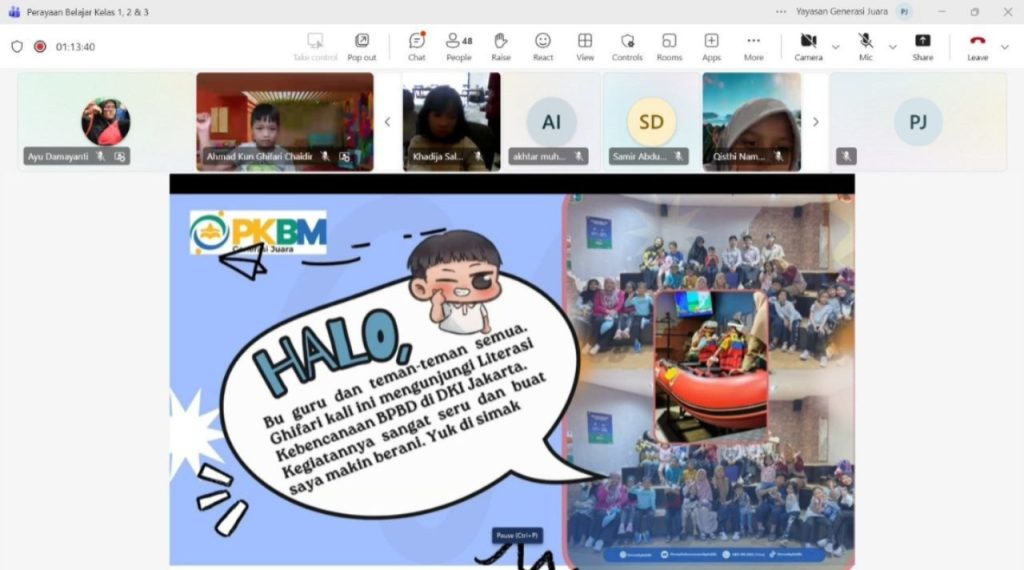1024x570 pixels.
Task: Select Ahmad Kun Ghifari Chaidir's video tile
Action: [284, 120]
